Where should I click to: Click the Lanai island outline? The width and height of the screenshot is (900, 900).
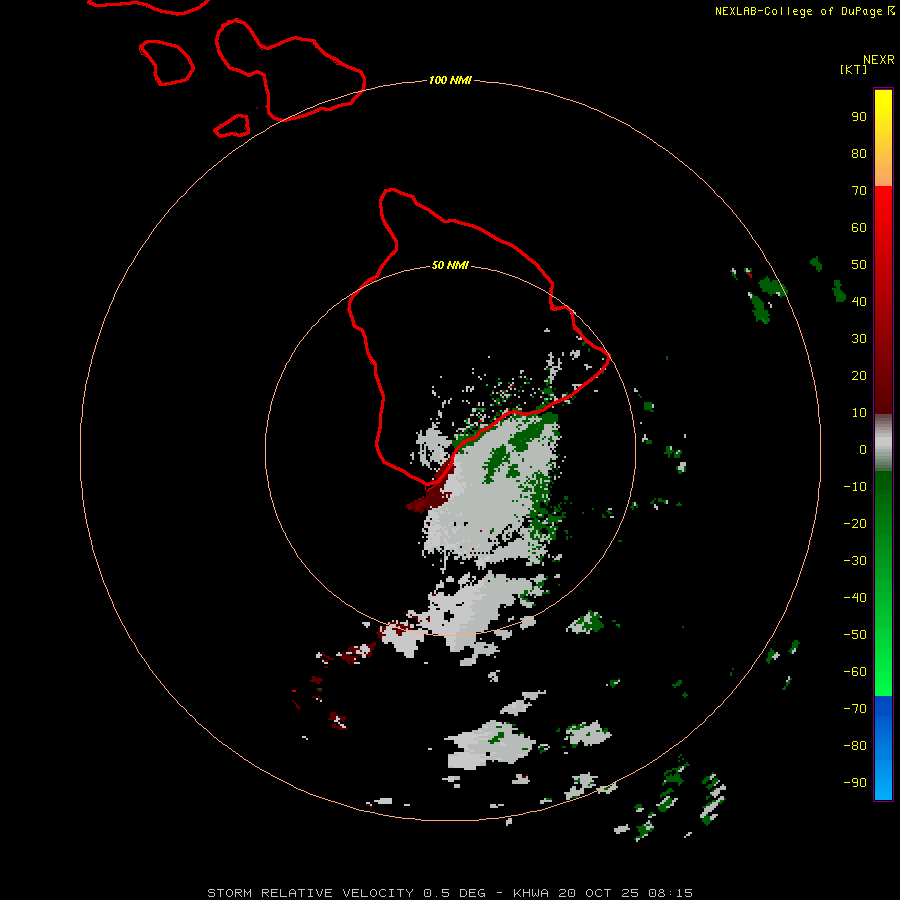166,63
